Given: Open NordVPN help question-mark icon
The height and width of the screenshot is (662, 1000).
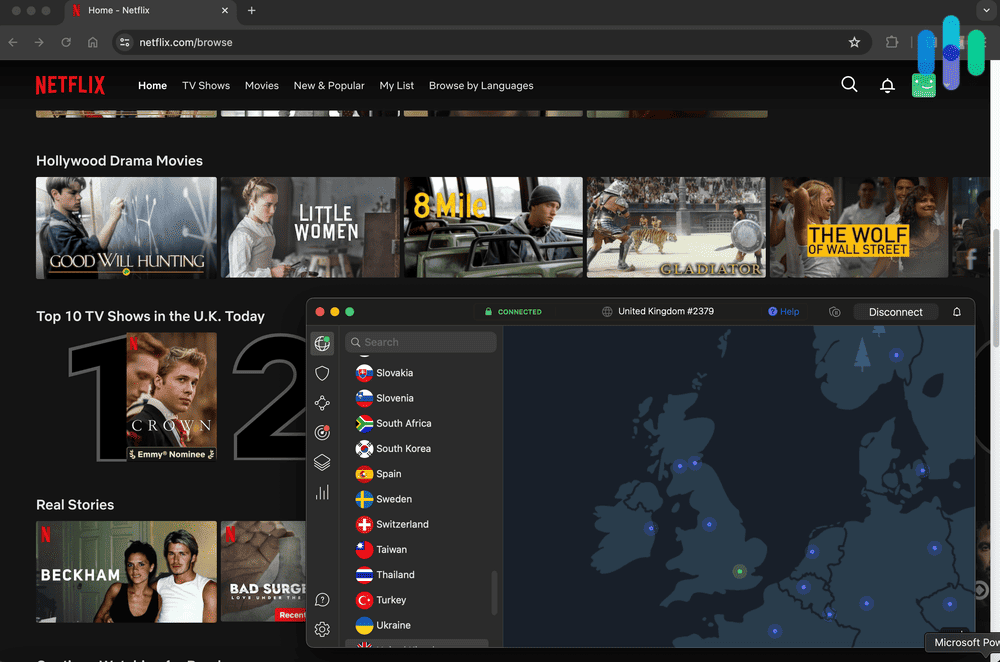Looking at the screenshot, I should click(x=322, y=599).
